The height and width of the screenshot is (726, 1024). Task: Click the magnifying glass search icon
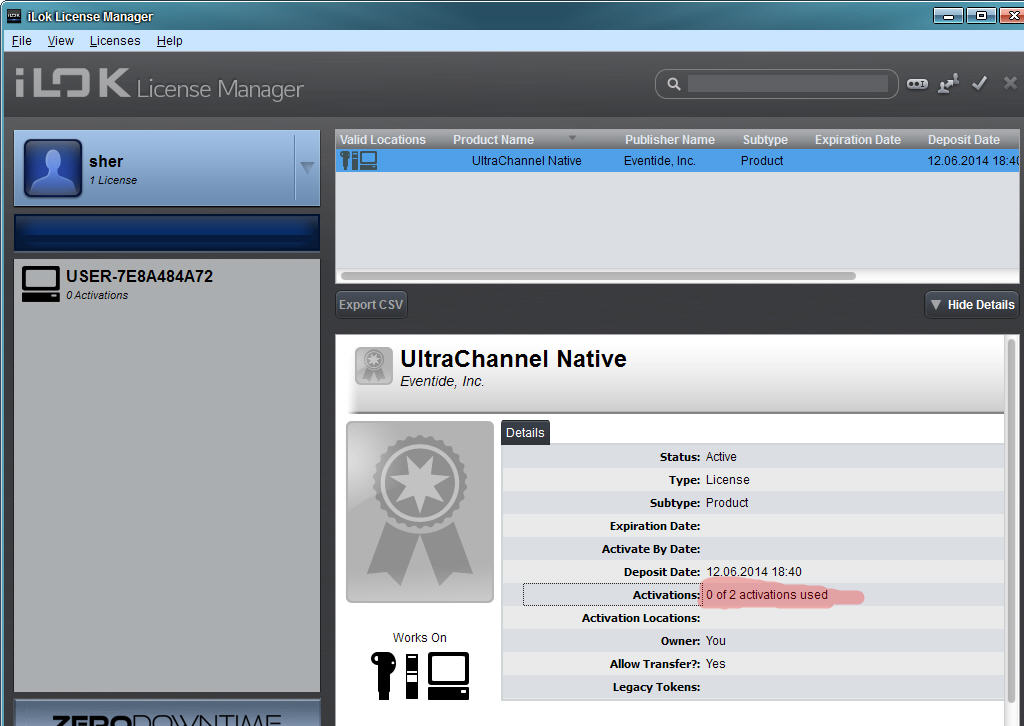(674, 84)
